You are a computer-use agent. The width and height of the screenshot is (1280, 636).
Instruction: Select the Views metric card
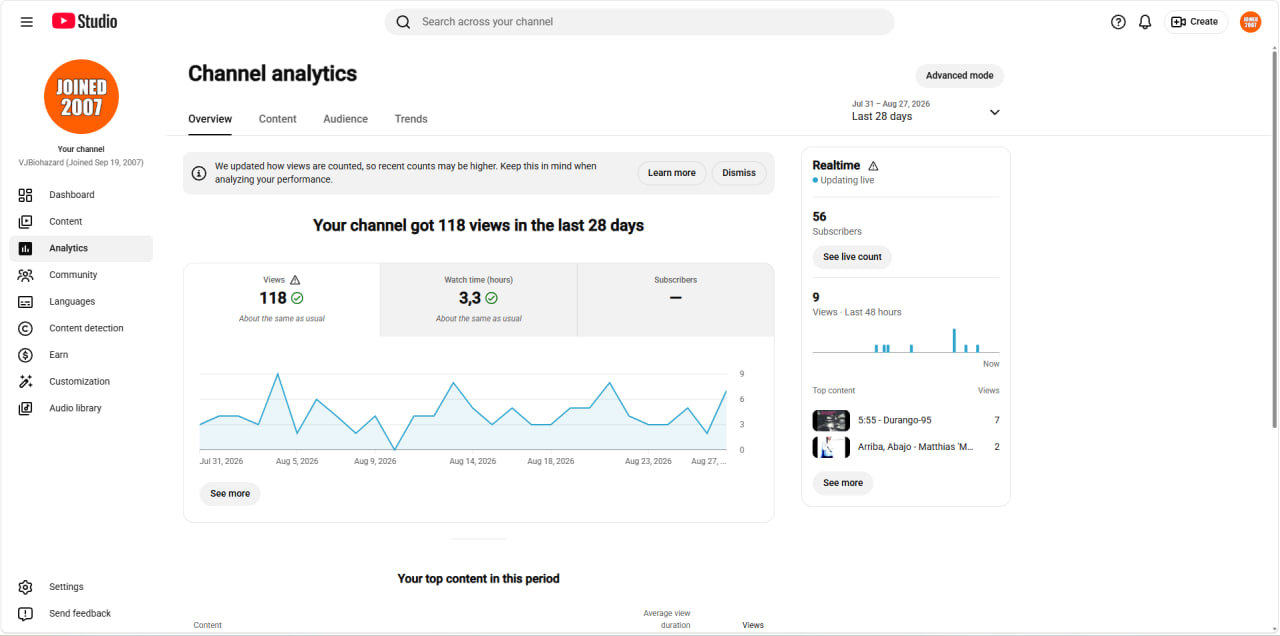tap(282, 299)
